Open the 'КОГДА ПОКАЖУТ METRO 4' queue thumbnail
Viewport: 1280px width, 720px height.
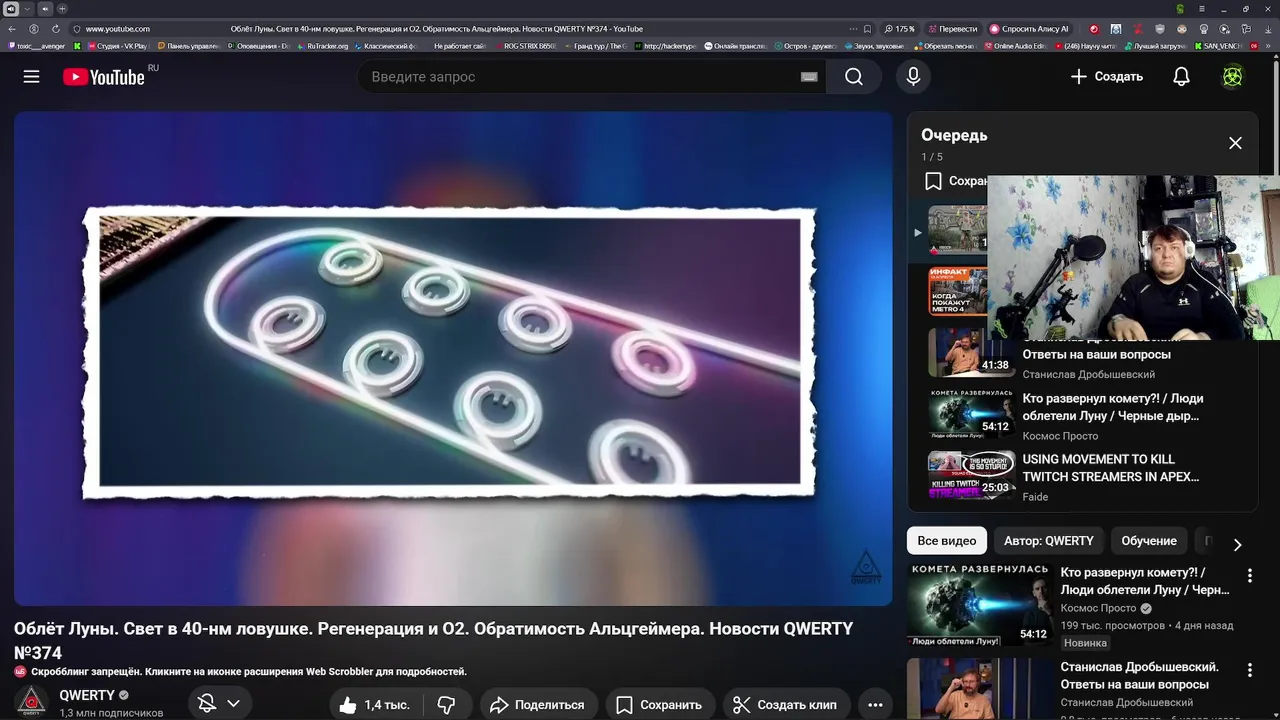pyautogui.click(x=957, y=291)
